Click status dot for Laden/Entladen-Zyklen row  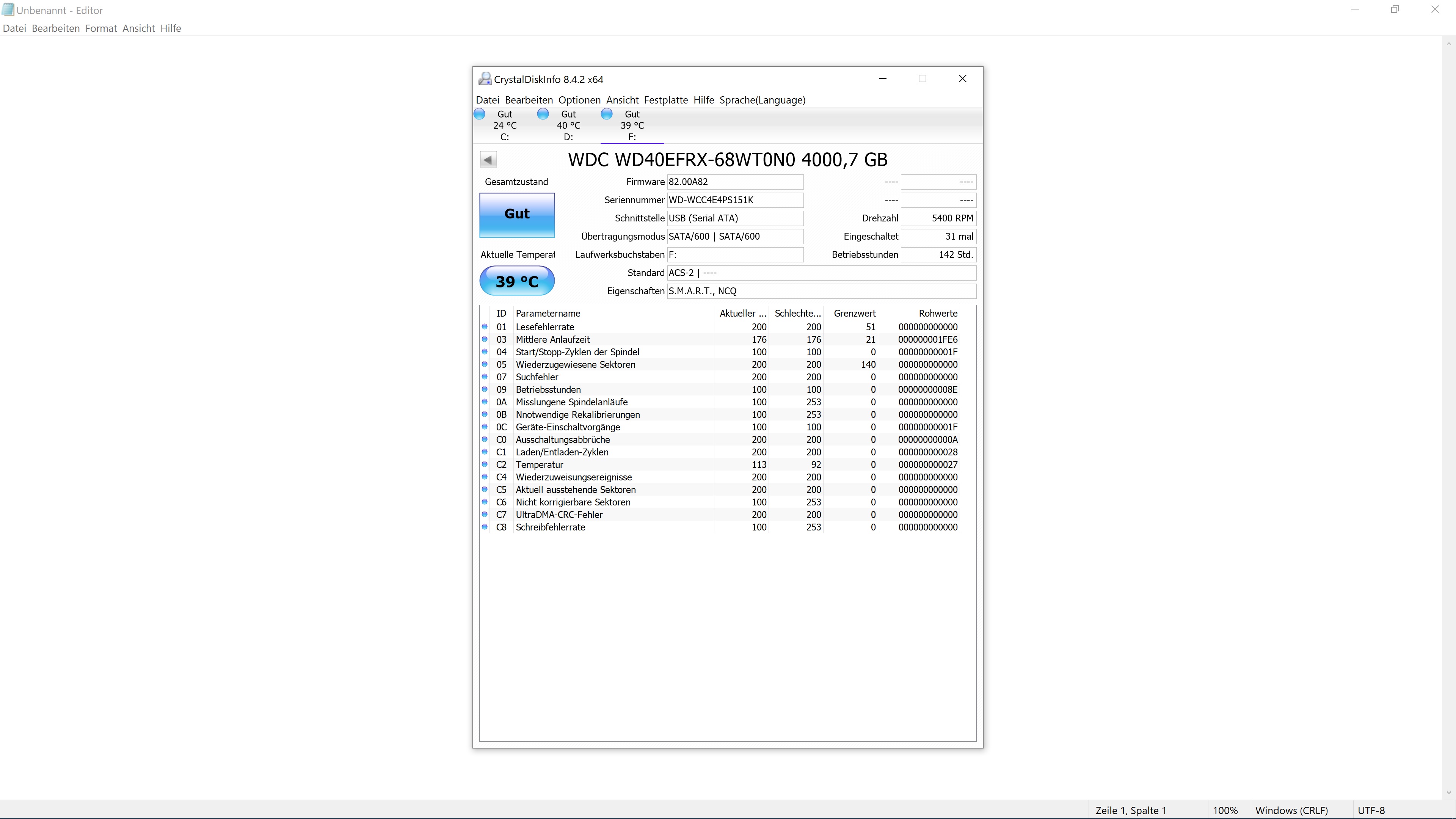coord(485,452)
